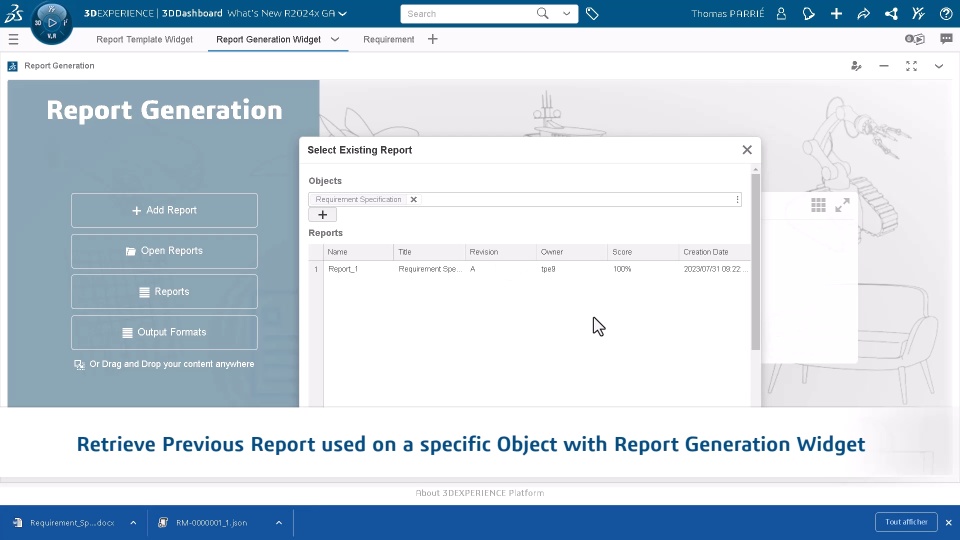
Task: Switch to the Requirement tab
Action: point(389,39)
